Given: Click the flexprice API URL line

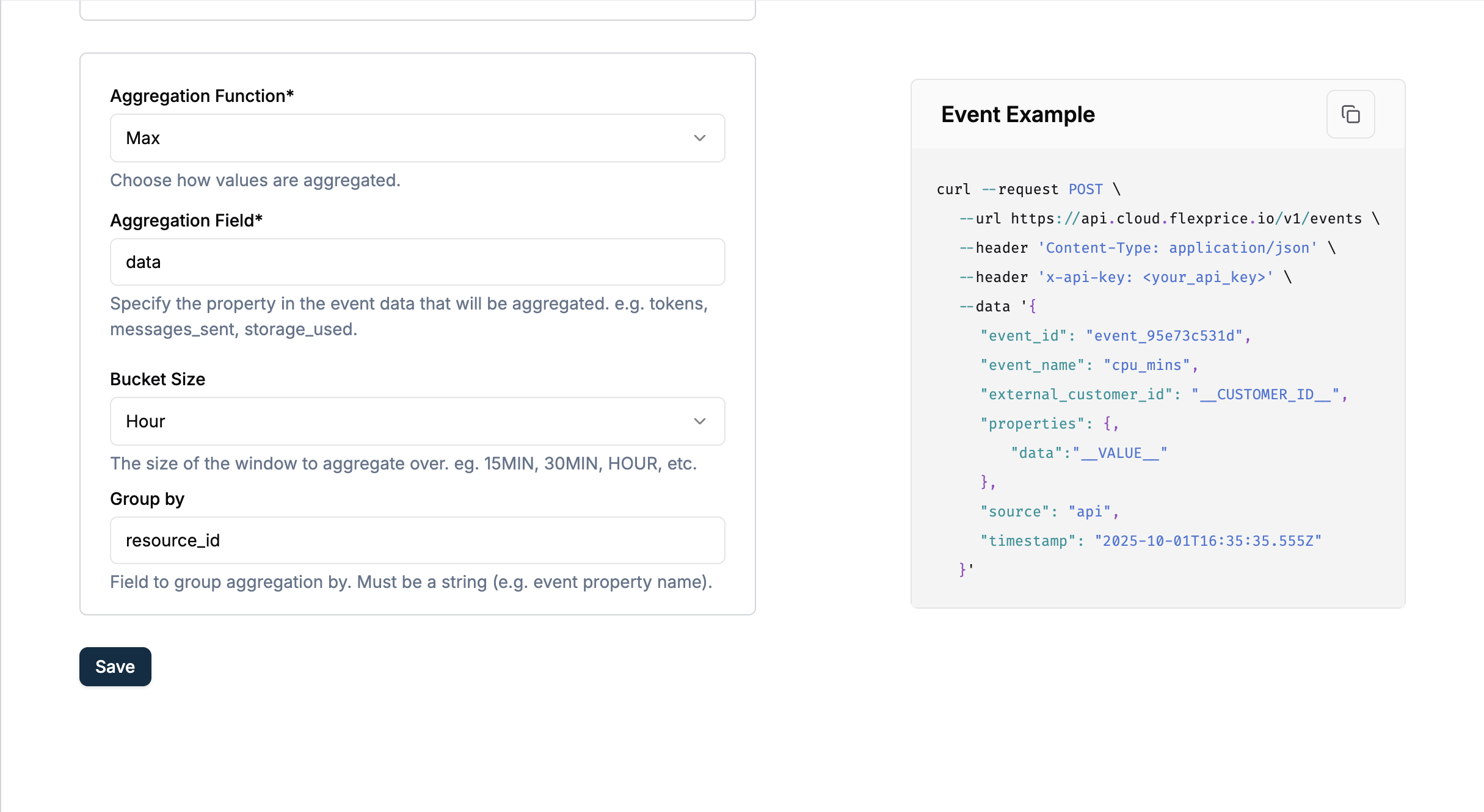Looking at the screenshot, I should [1169, 219].
